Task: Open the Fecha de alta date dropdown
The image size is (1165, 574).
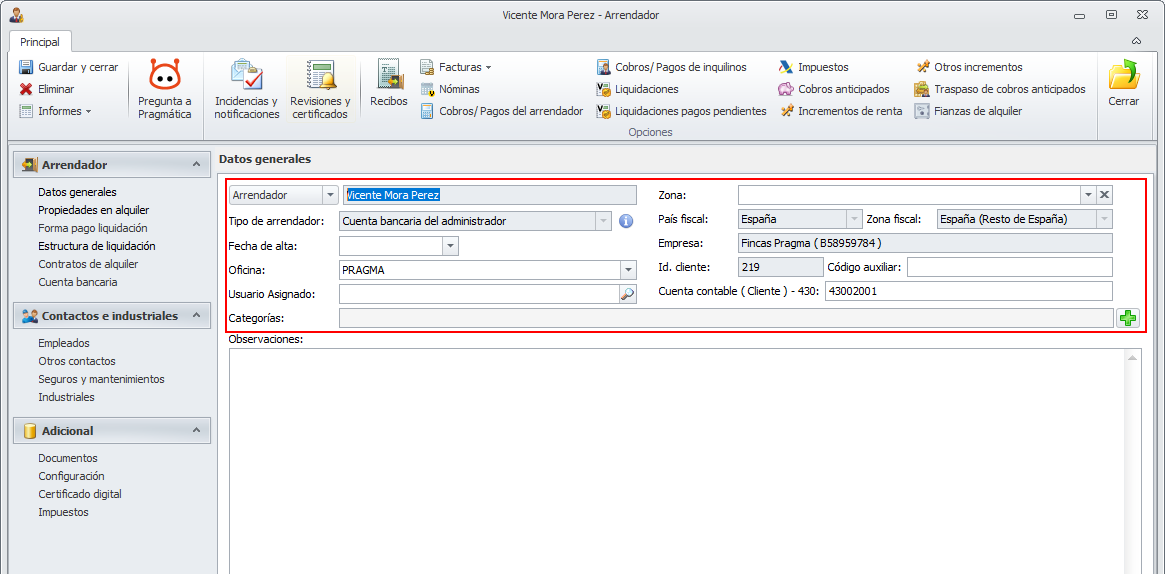Action: (450, 246)
